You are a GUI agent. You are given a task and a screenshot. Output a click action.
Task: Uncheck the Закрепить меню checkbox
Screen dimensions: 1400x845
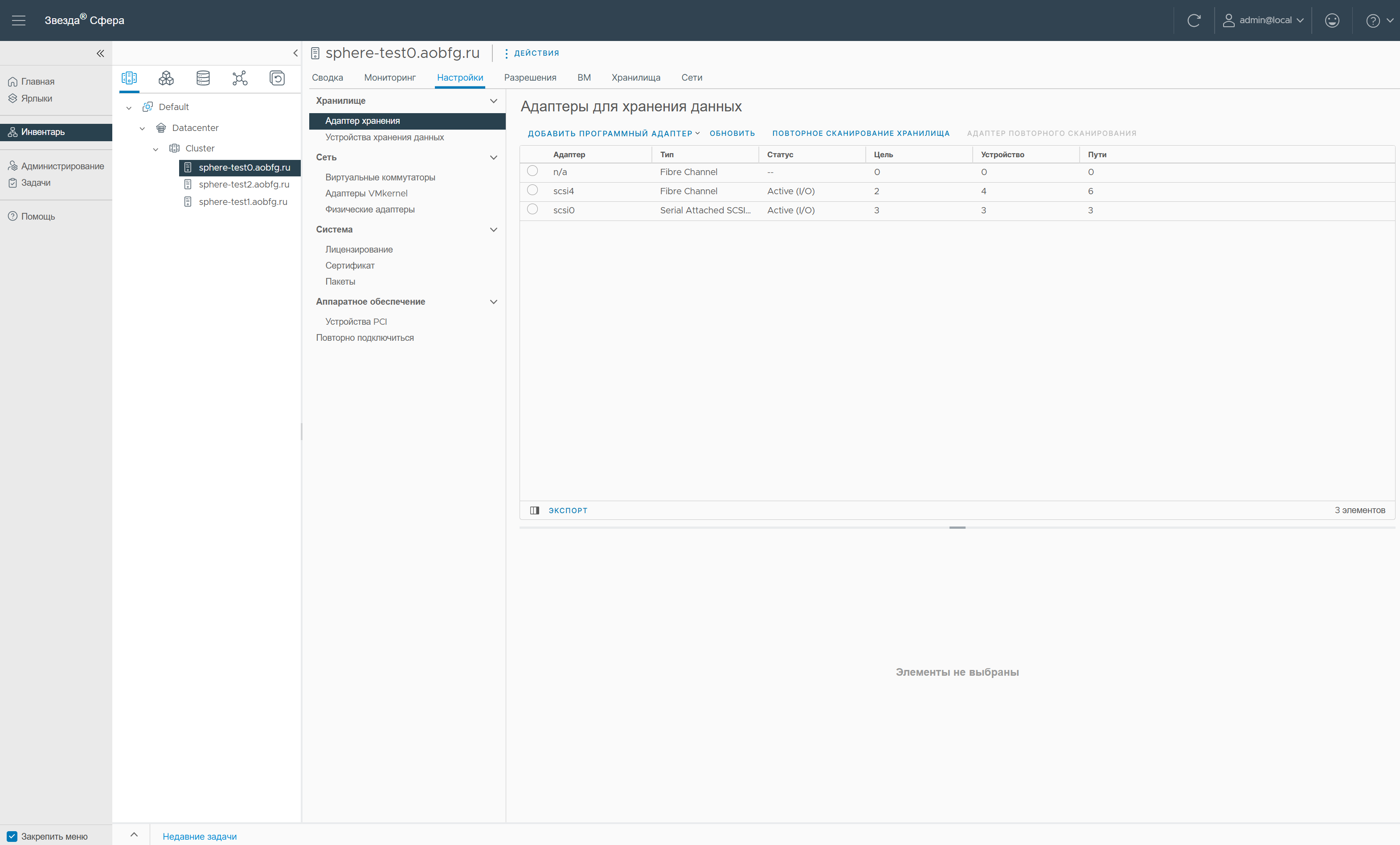coord(12,836)
